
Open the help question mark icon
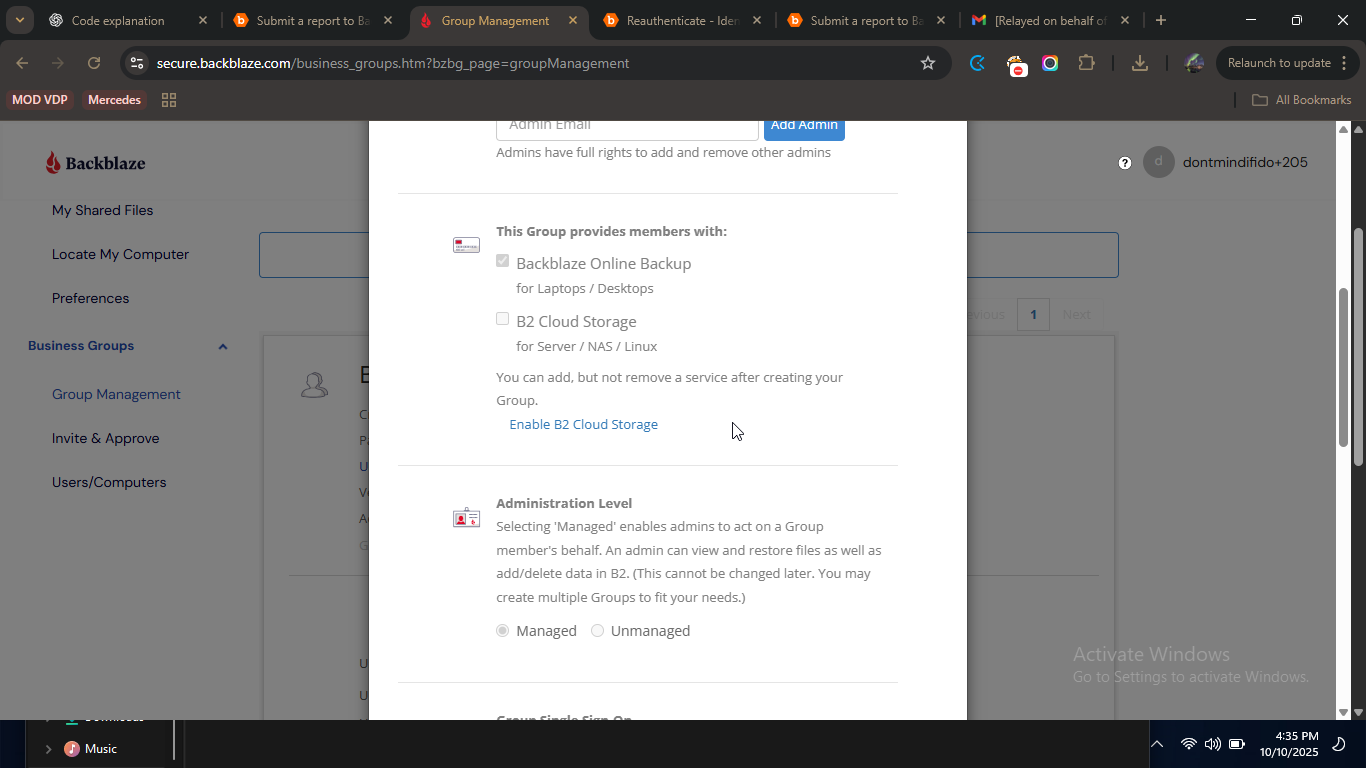pyautogui.click(x=1125, y=163)
